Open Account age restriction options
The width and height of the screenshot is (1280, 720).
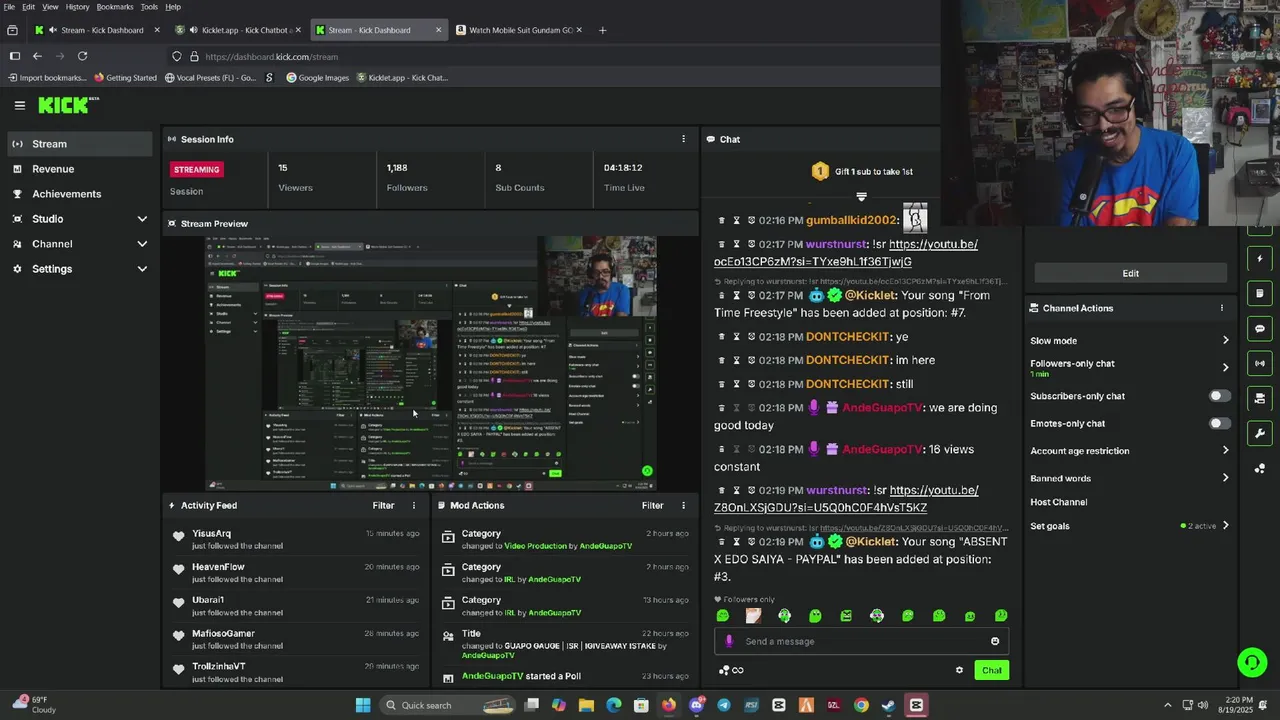pos(1130,451)
